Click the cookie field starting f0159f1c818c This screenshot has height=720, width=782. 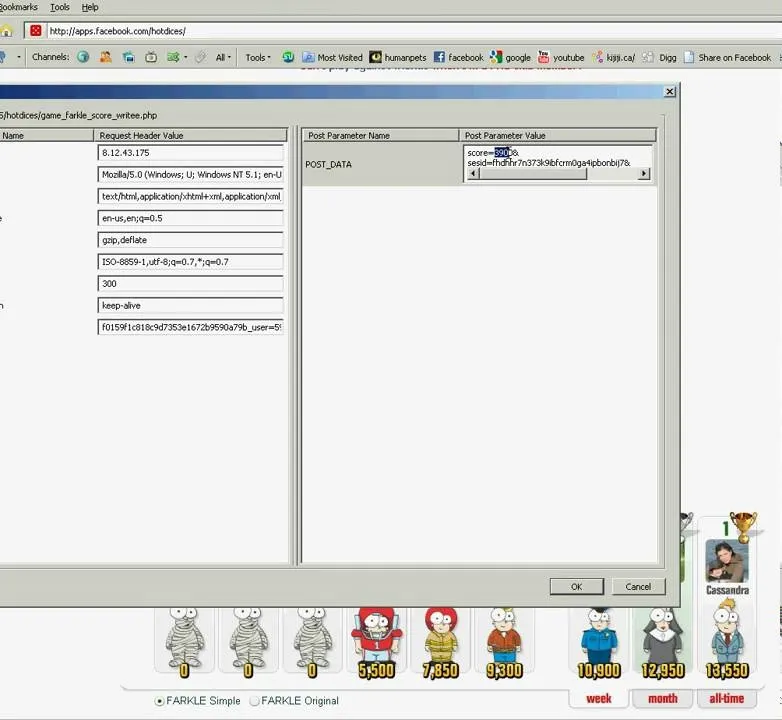coord(191,327)
